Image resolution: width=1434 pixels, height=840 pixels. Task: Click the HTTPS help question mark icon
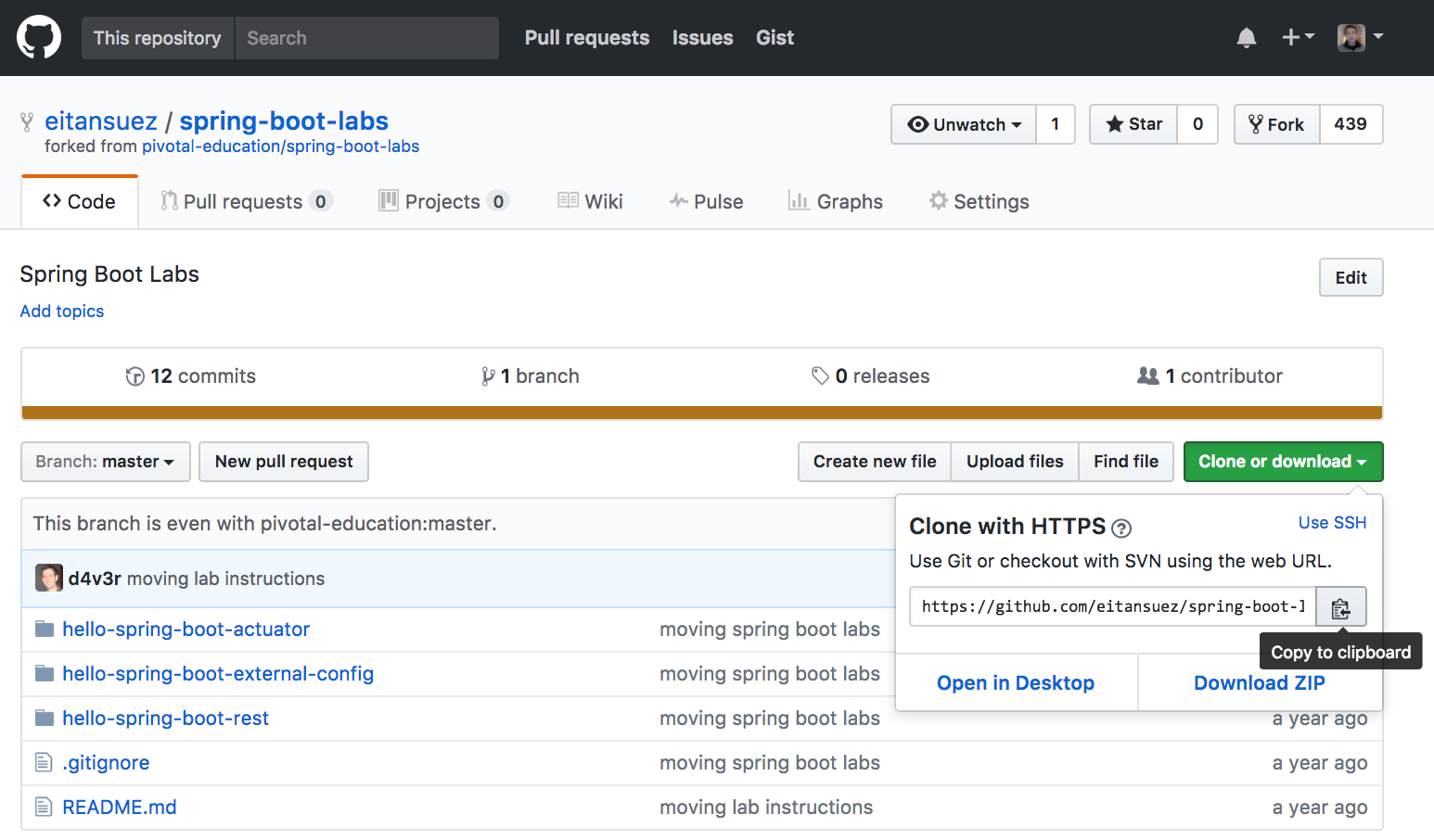(x=1120, y=528)
